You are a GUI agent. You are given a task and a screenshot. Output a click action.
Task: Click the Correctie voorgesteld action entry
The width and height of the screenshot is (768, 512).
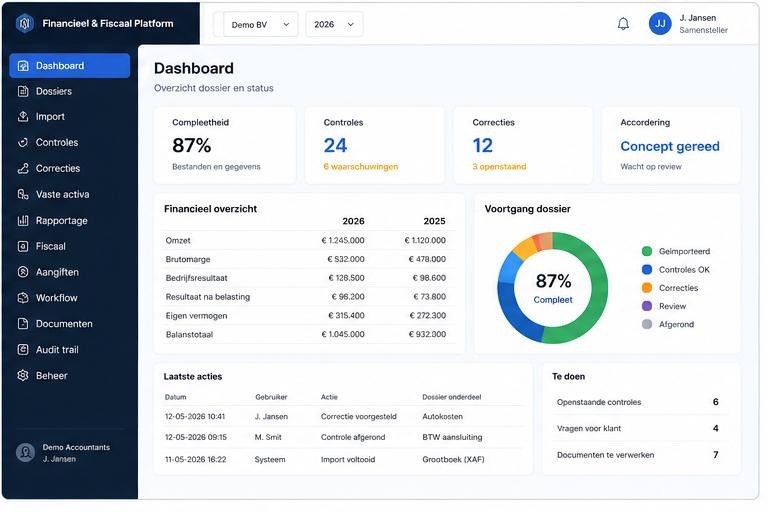tap(359, 416)
